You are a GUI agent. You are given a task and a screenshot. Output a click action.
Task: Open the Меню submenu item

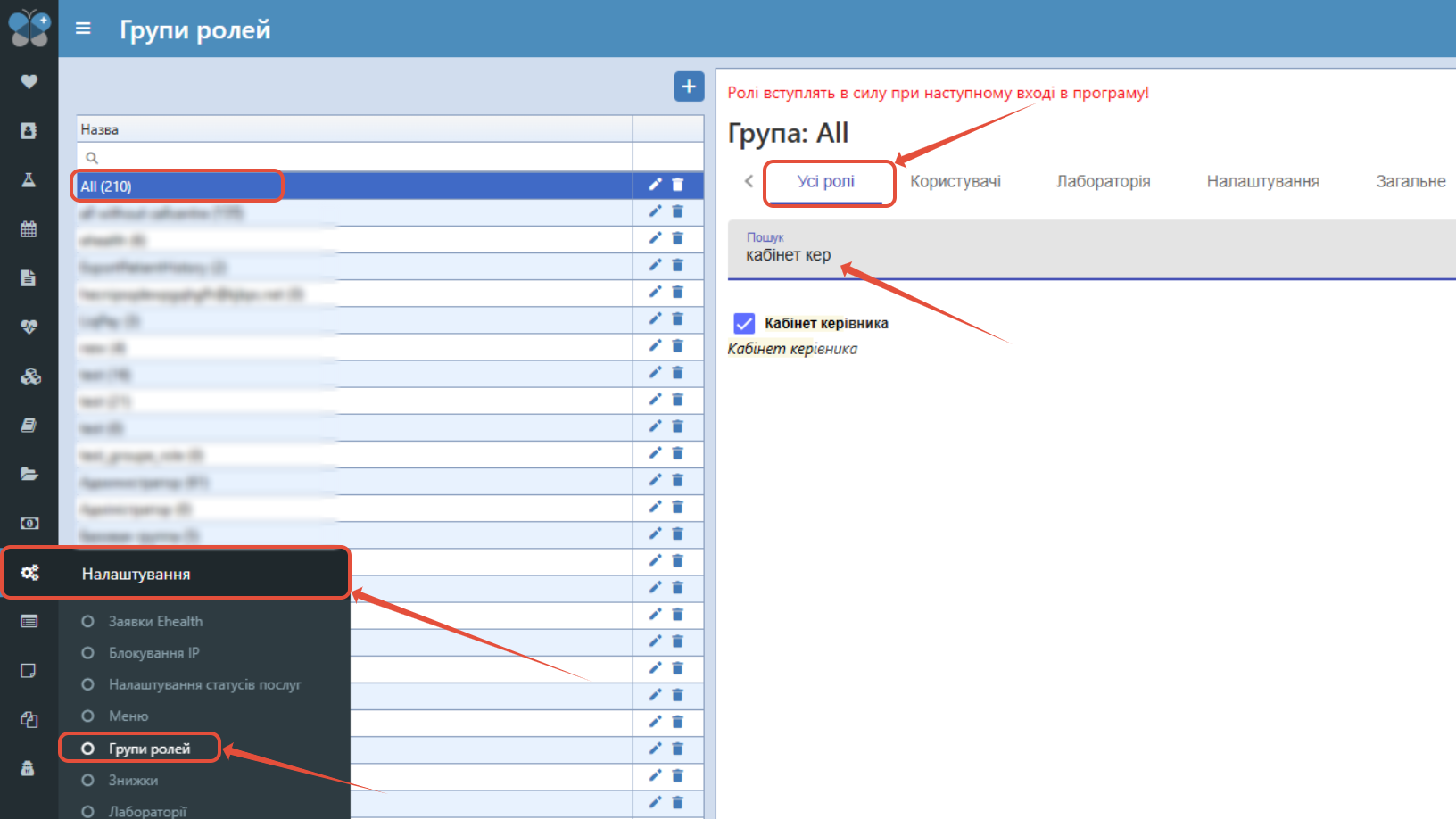(128, 716)
